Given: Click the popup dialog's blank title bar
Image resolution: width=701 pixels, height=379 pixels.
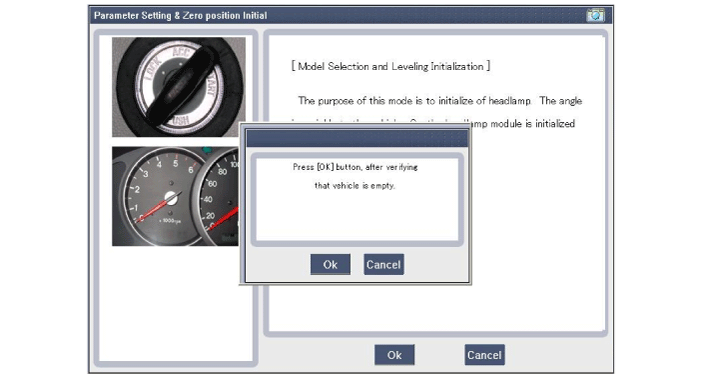Looking at the screenshot, I should [x=357, y=138].
